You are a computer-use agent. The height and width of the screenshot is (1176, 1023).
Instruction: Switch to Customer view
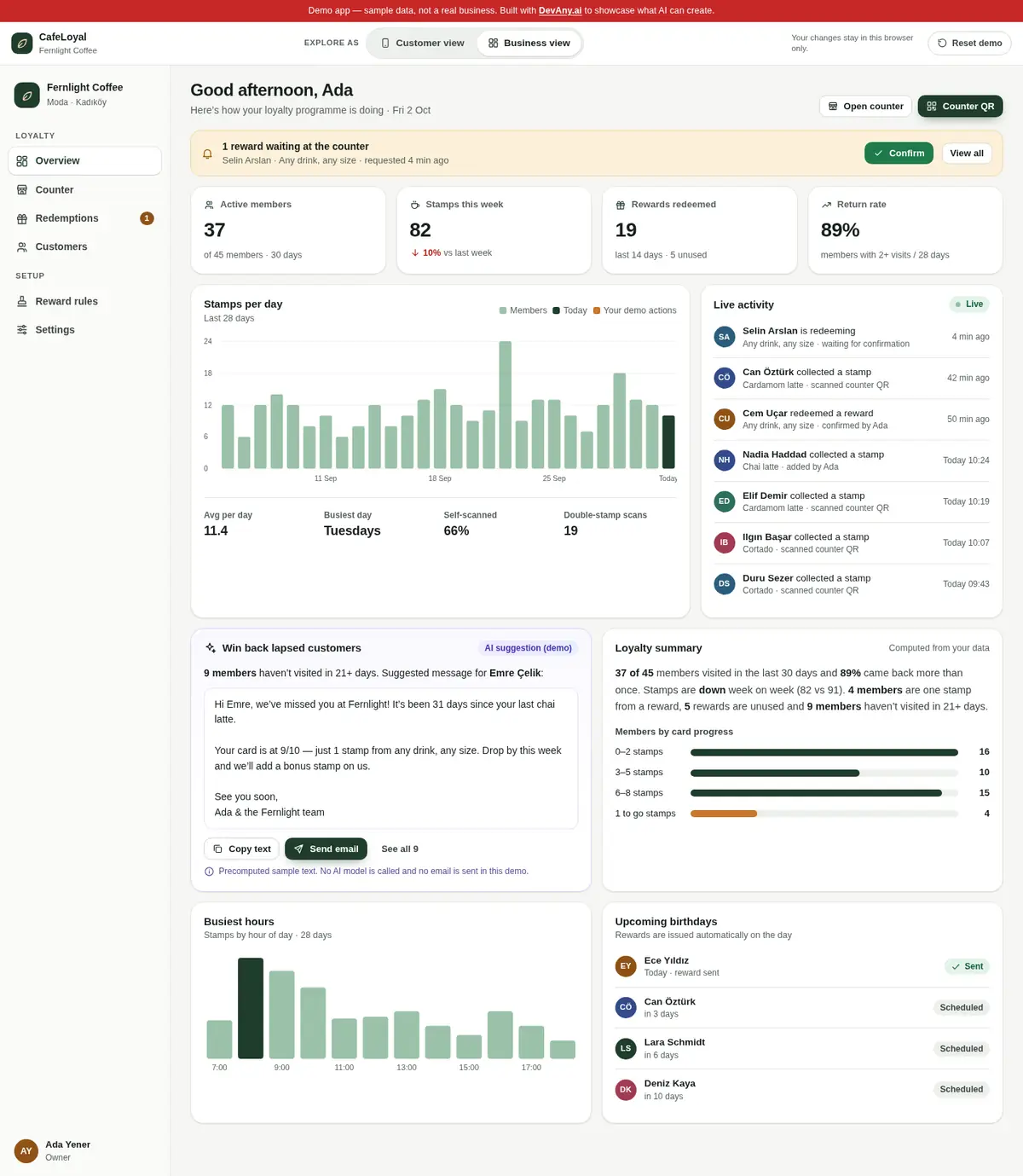point(423,43)
